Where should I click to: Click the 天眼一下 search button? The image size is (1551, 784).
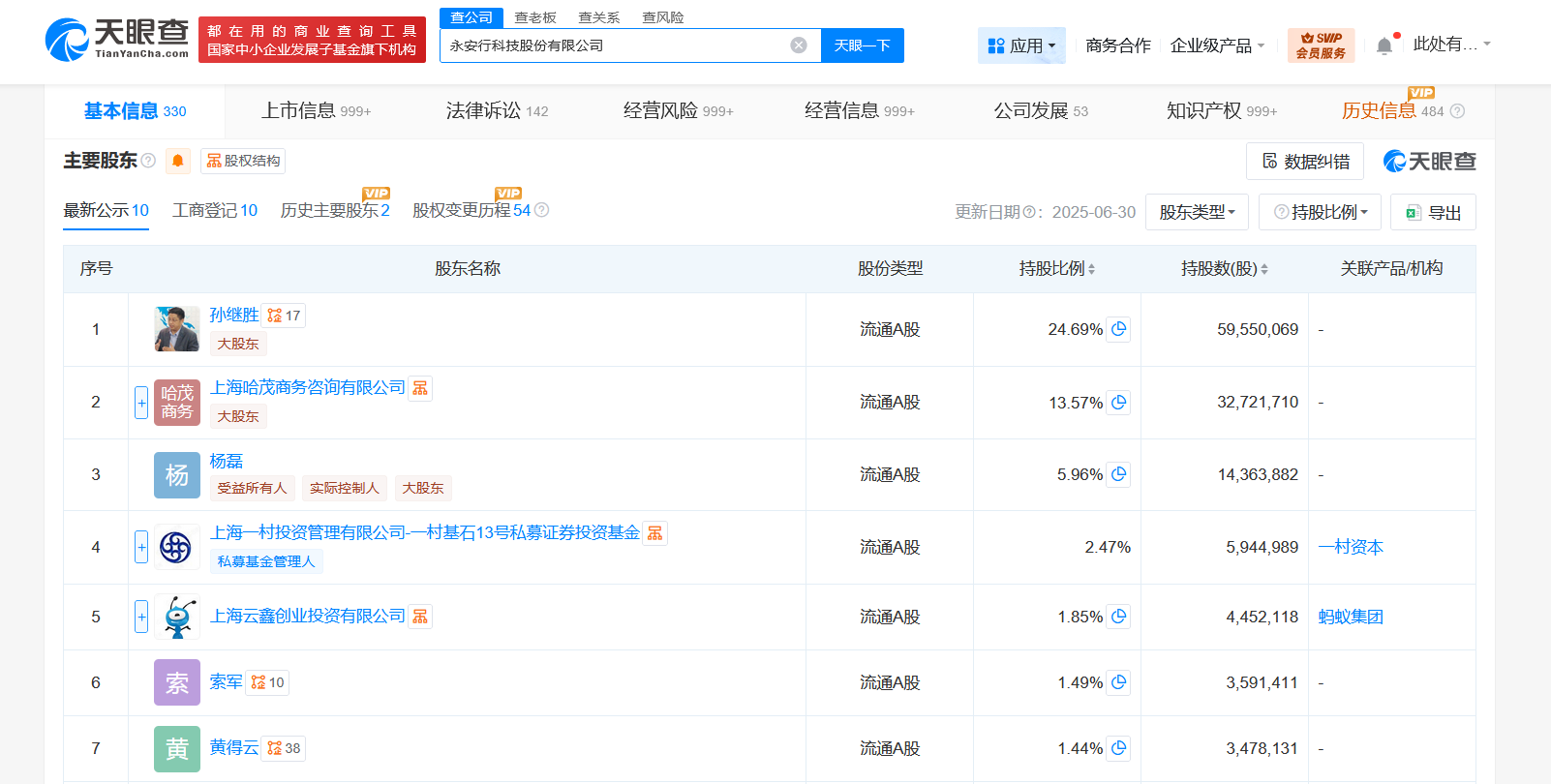coord(862,45)
